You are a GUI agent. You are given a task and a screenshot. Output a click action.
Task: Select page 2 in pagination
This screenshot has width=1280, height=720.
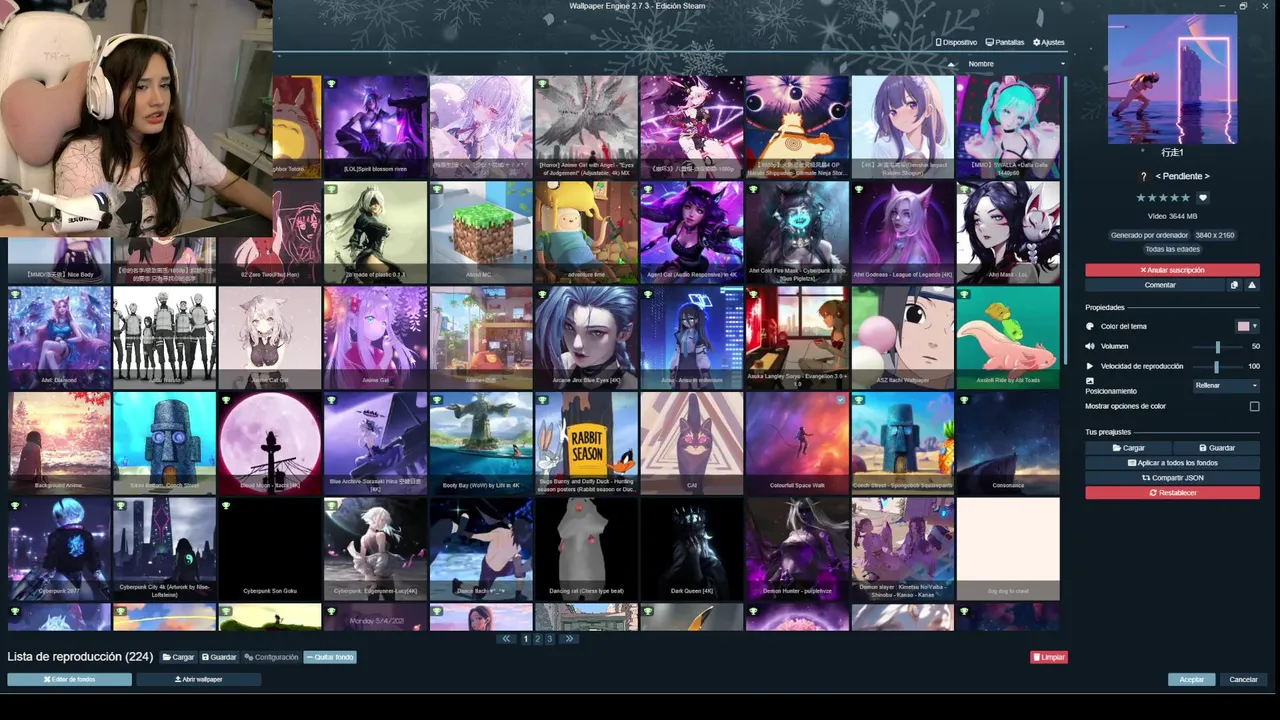[x=537, y=638]
